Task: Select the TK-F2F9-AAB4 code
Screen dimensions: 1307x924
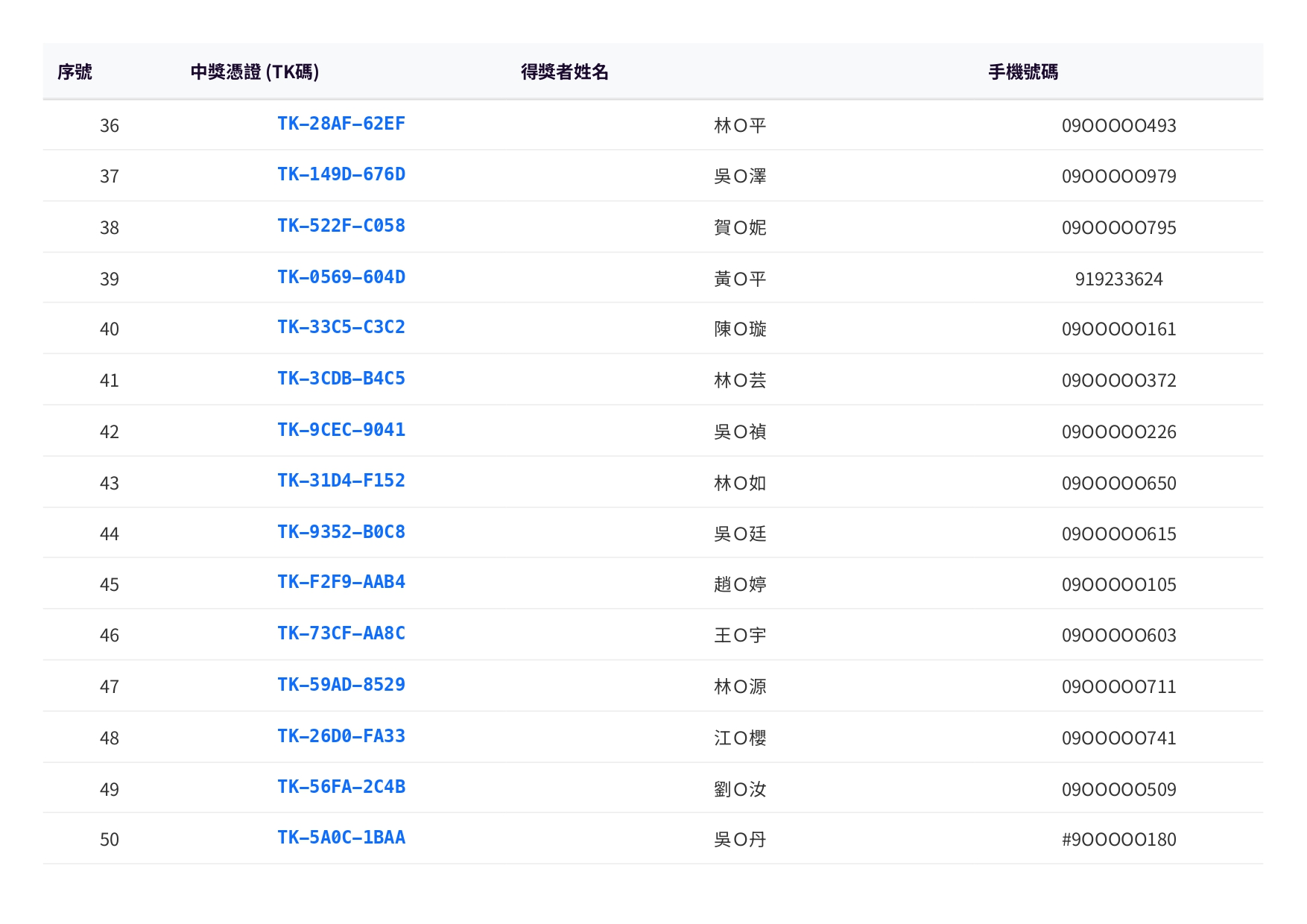Action: tap(341, 582)
